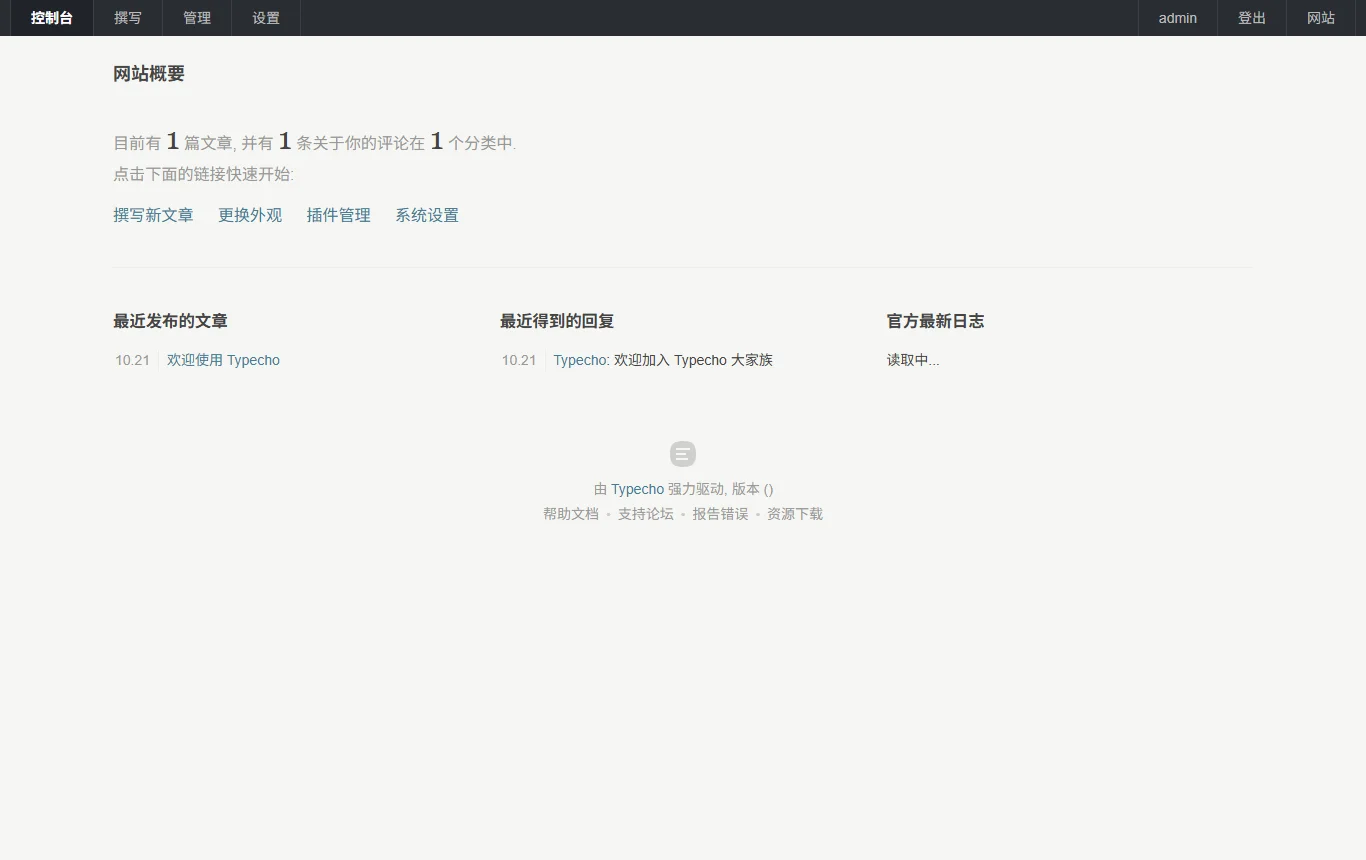Visit the 网站 front page
The image size is (1366, 860).
coord(1321,18)
